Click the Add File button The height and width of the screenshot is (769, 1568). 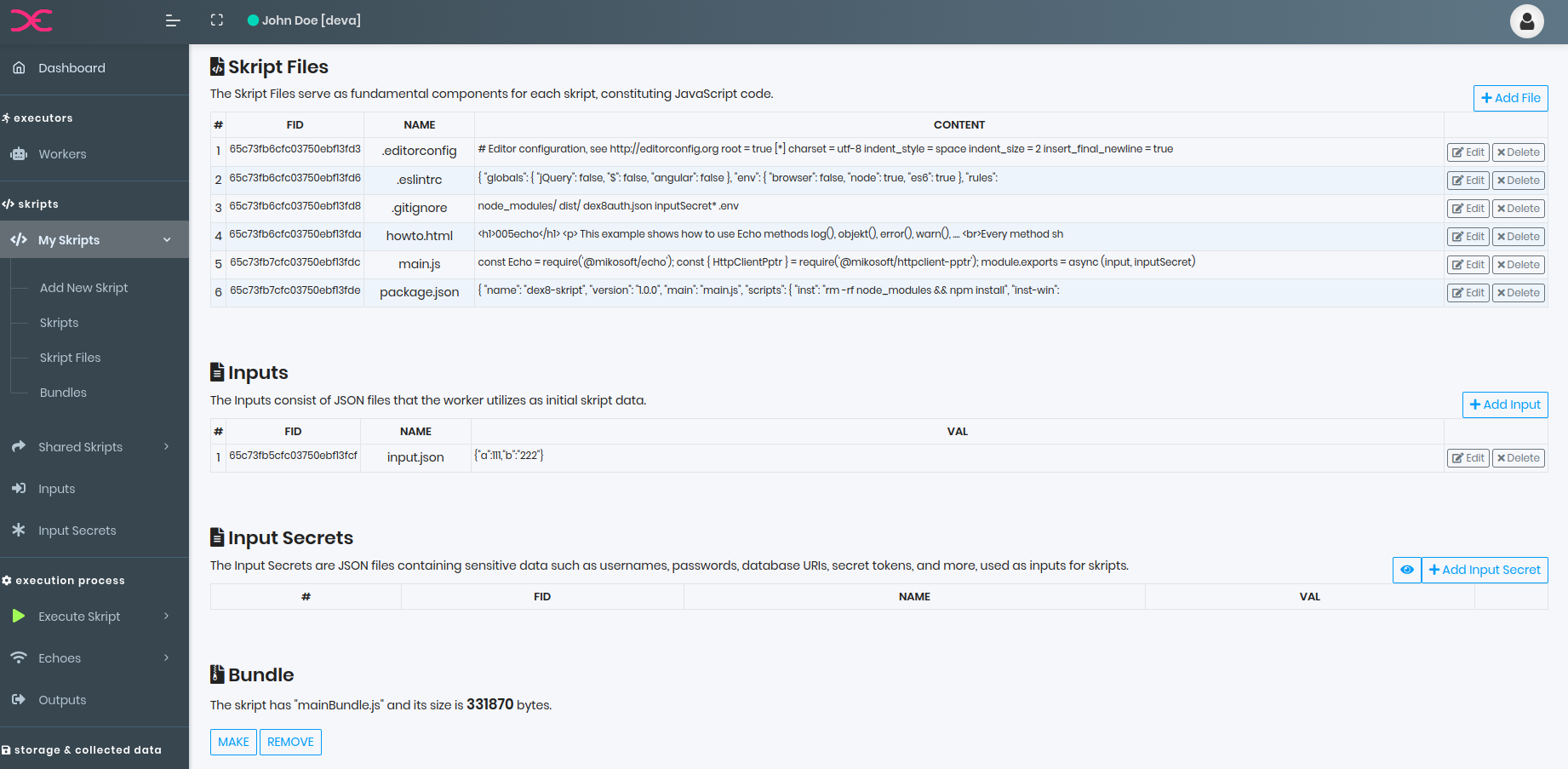point(1510,98)
